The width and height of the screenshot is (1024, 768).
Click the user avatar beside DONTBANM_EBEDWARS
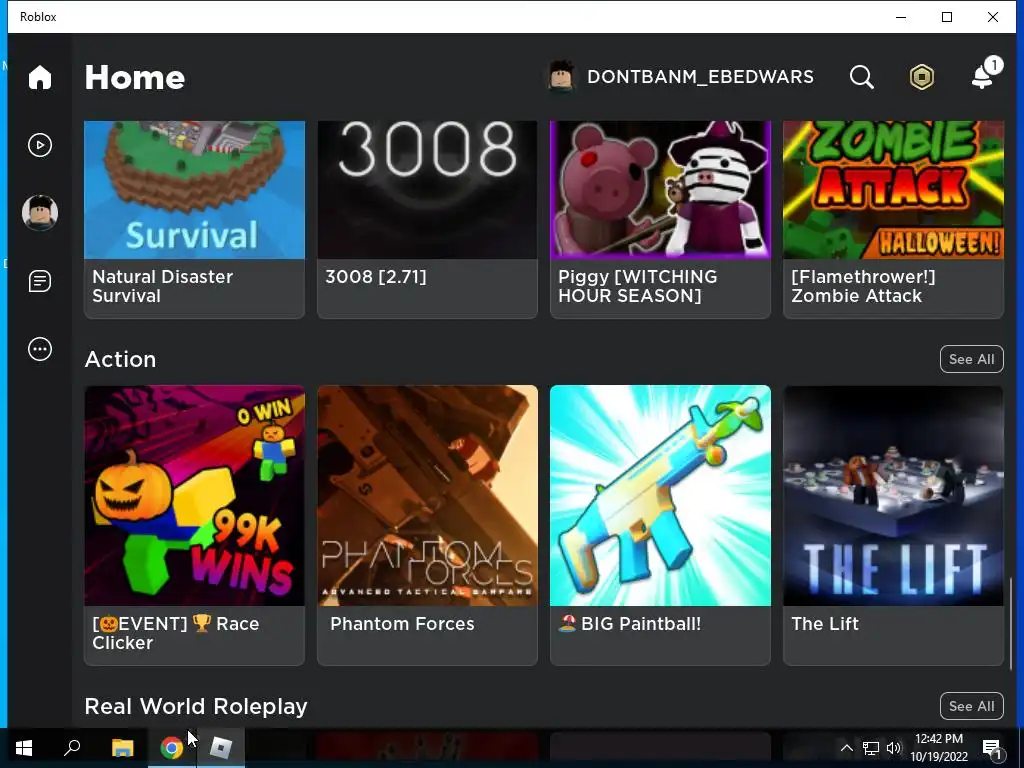point(561,76)
